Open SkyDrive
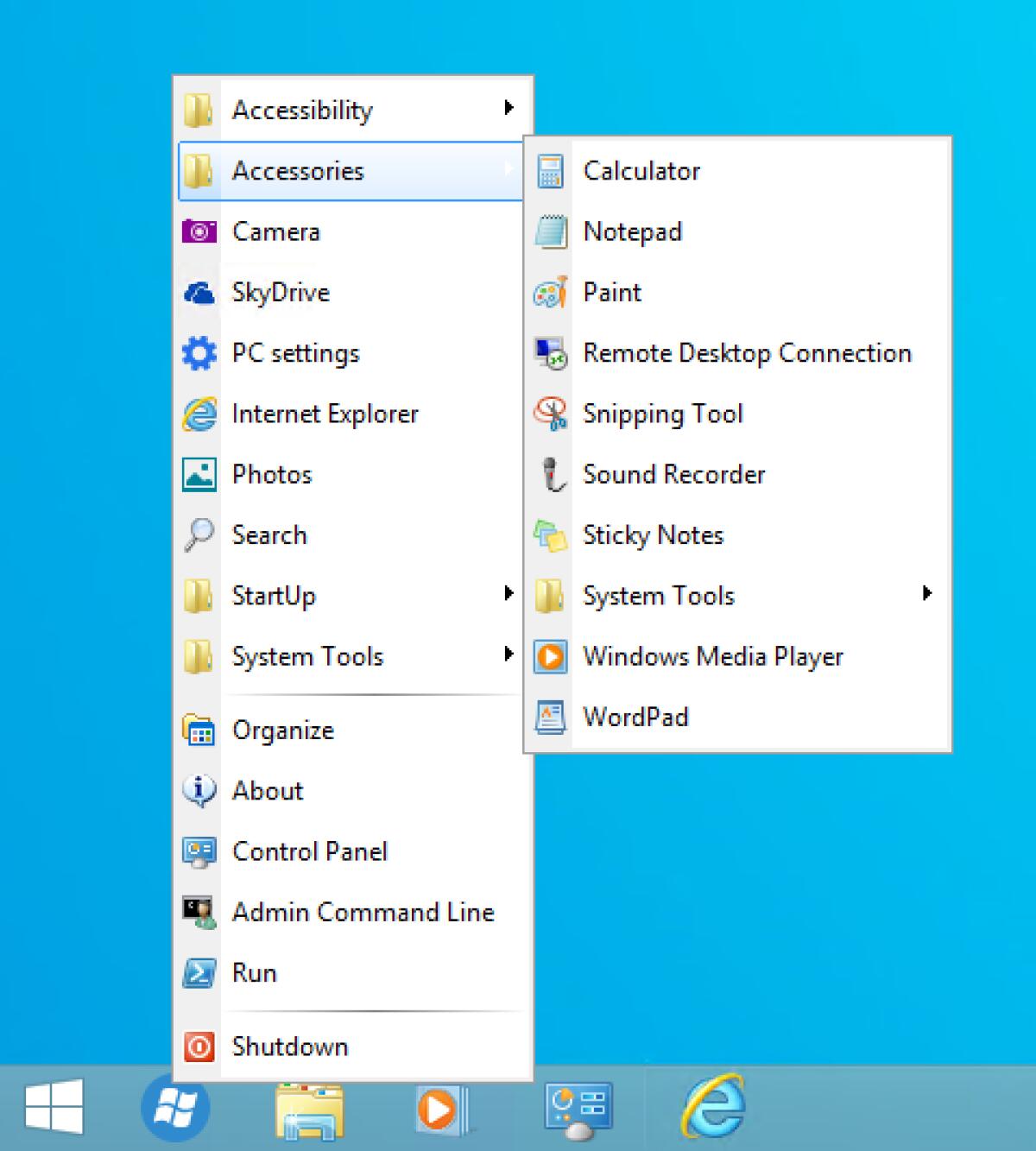The image size is (1036, 1151). pos(280,293)
